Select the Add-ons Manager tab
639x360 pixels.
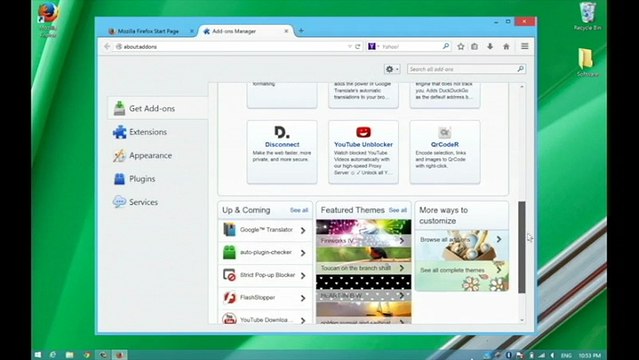click(x=245, y=31)
